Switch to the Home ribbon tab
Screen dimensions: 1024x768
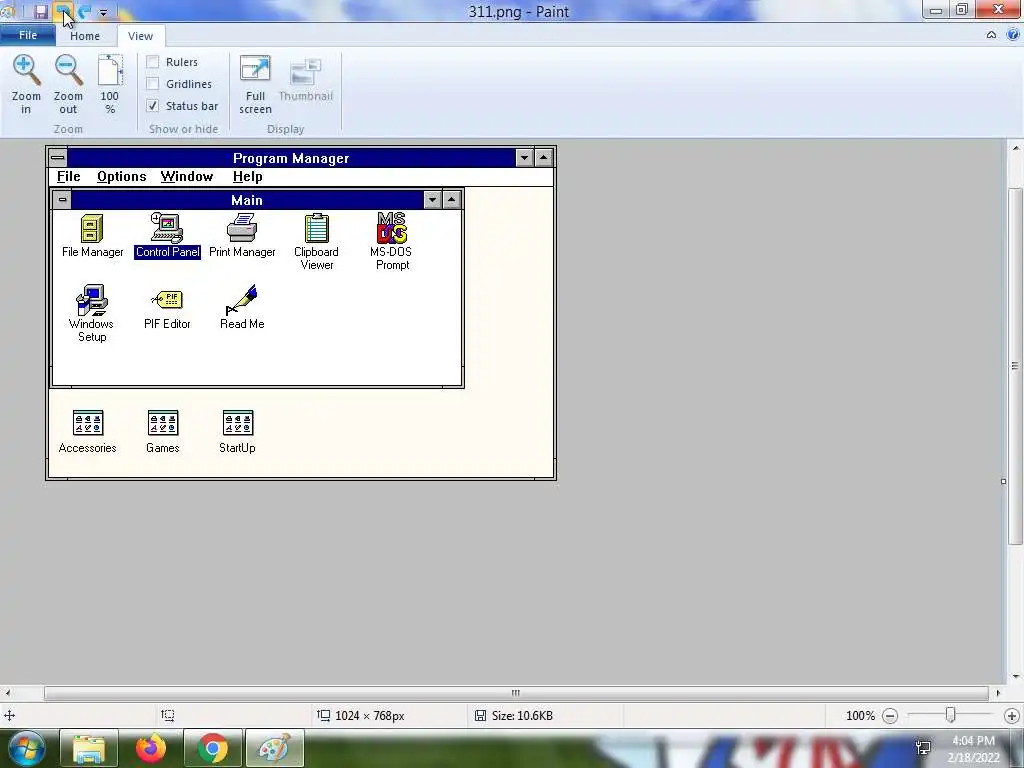coord(85,36)
